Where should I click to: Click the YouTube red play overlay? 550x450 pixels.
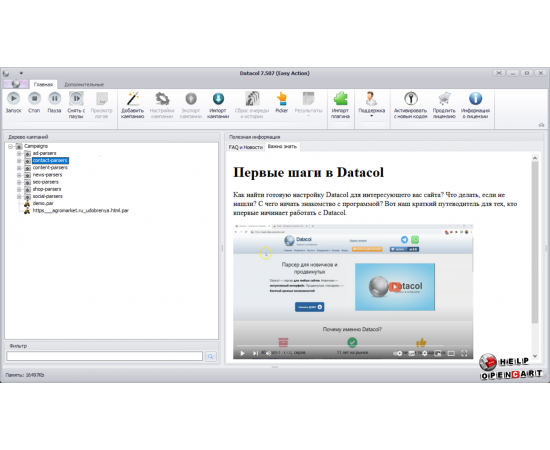click(x=395, y=287)
